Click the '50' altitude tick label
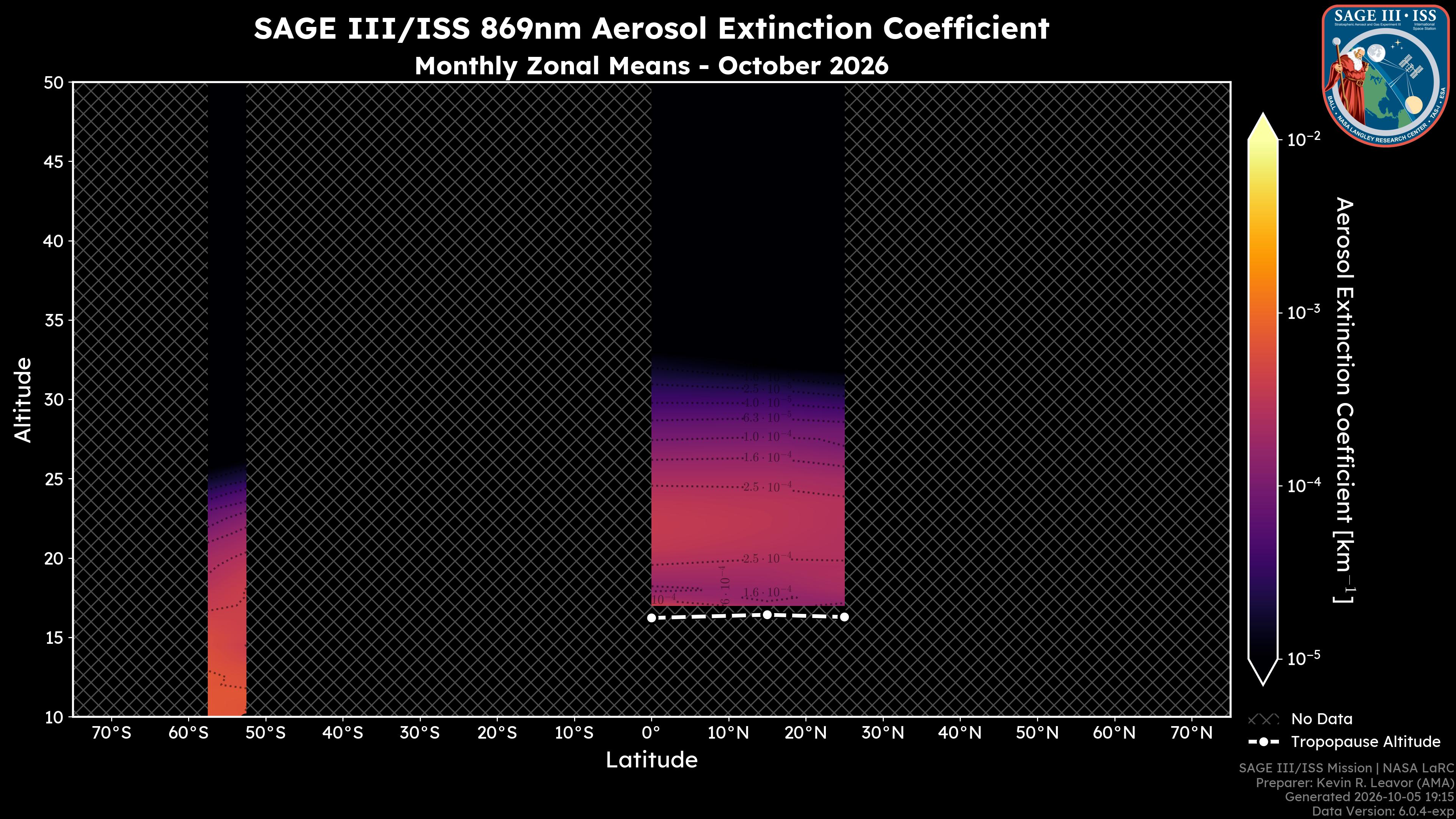Image resolution: width=1456 pixels, height=819 pixels. pyautogui.click(x=54, y=83)
